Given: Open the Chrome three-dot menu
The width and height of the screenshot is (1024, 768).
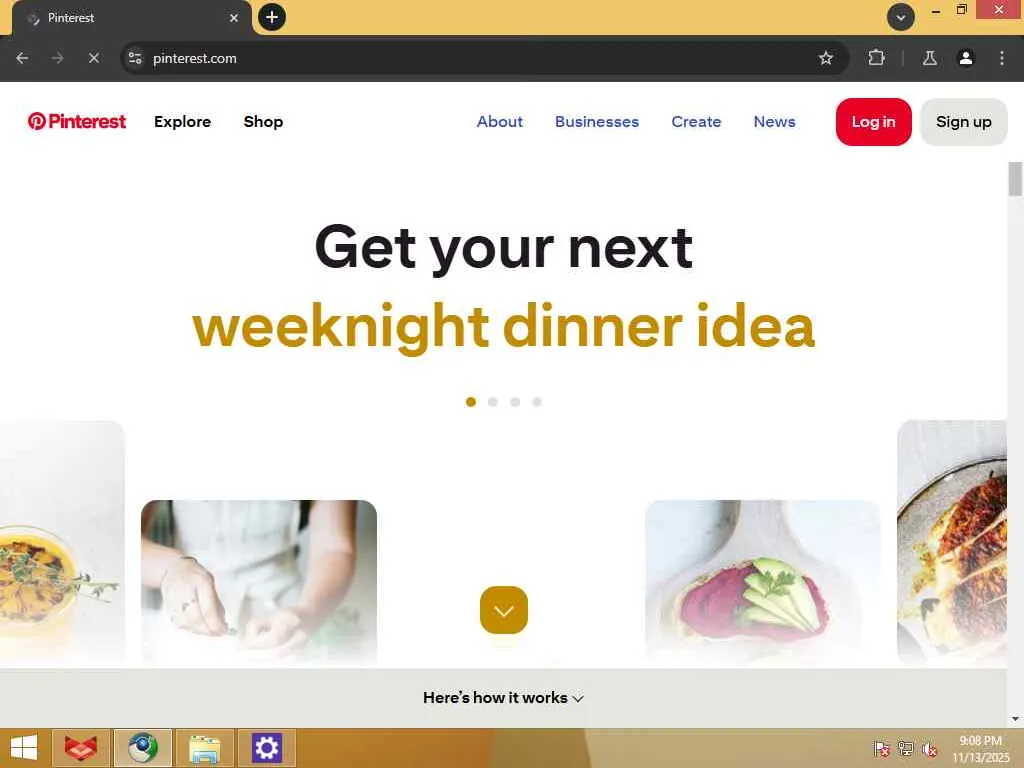Looking at the screenshot, I should coord(1002,58).
